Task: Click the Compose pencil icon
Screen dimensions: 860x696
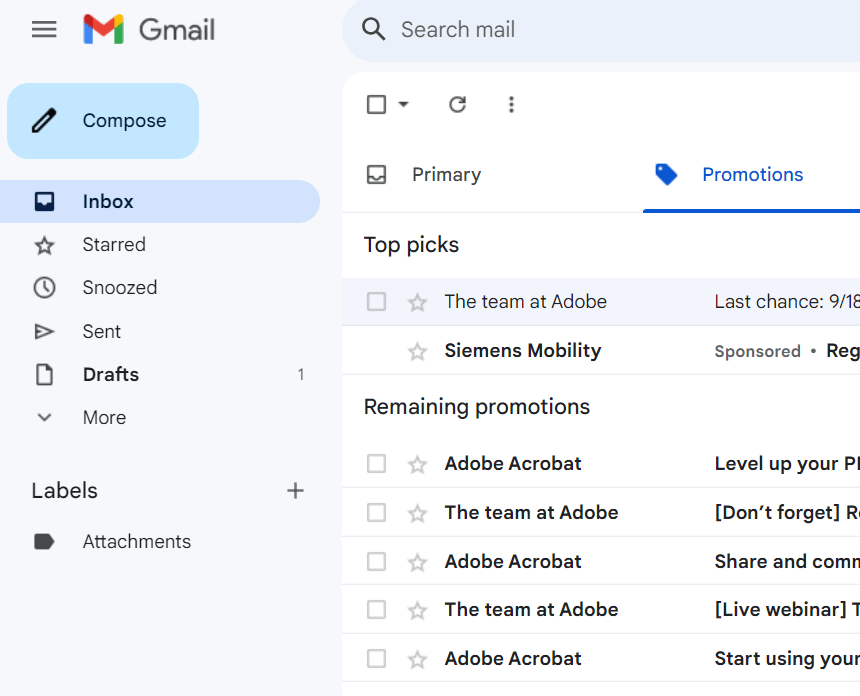Action: pyautogui.click(x=44, y=121)
